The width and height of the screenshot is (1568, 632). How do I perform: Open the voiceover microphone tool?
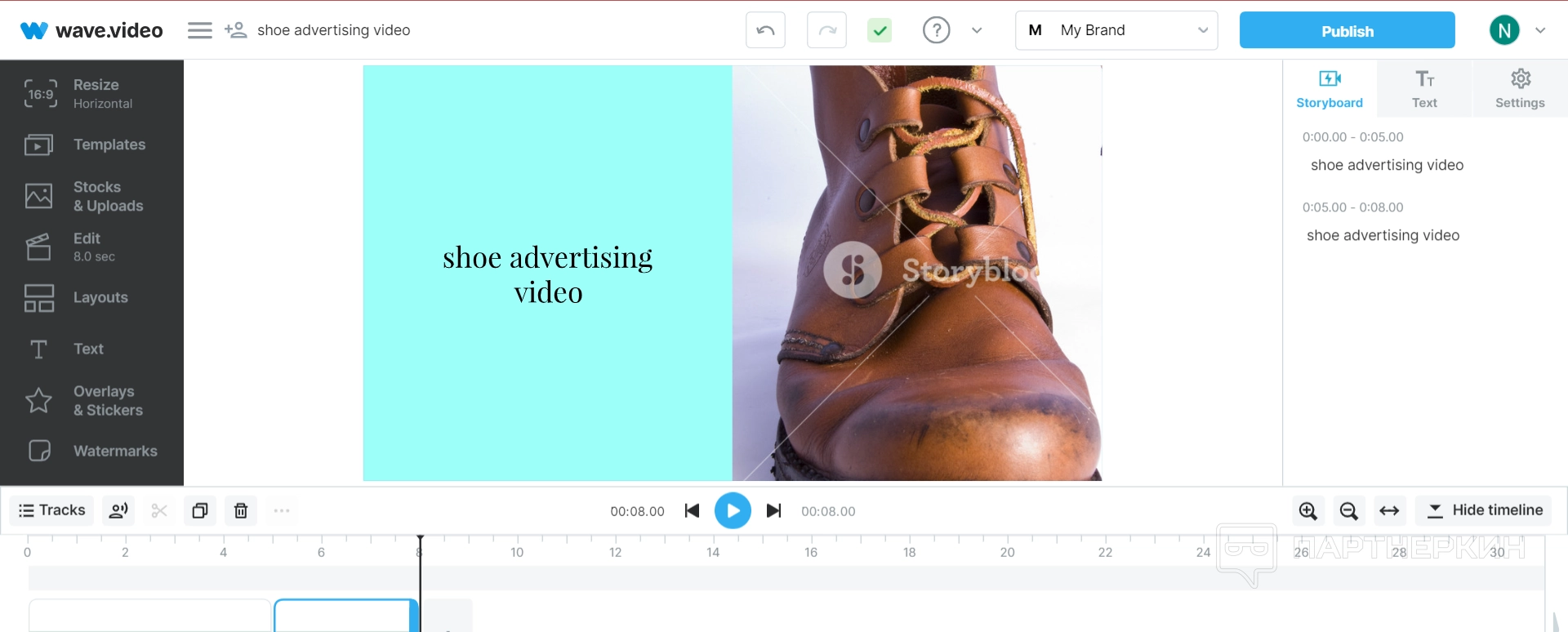pyautogui.click(x=118, y=511)
